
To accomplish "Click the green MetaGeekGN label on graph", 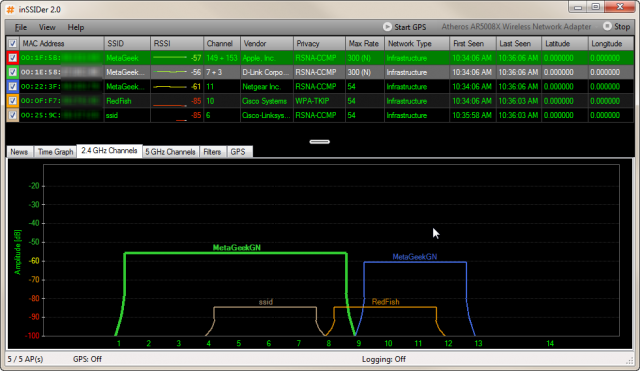I will click(x=236, y=247).
